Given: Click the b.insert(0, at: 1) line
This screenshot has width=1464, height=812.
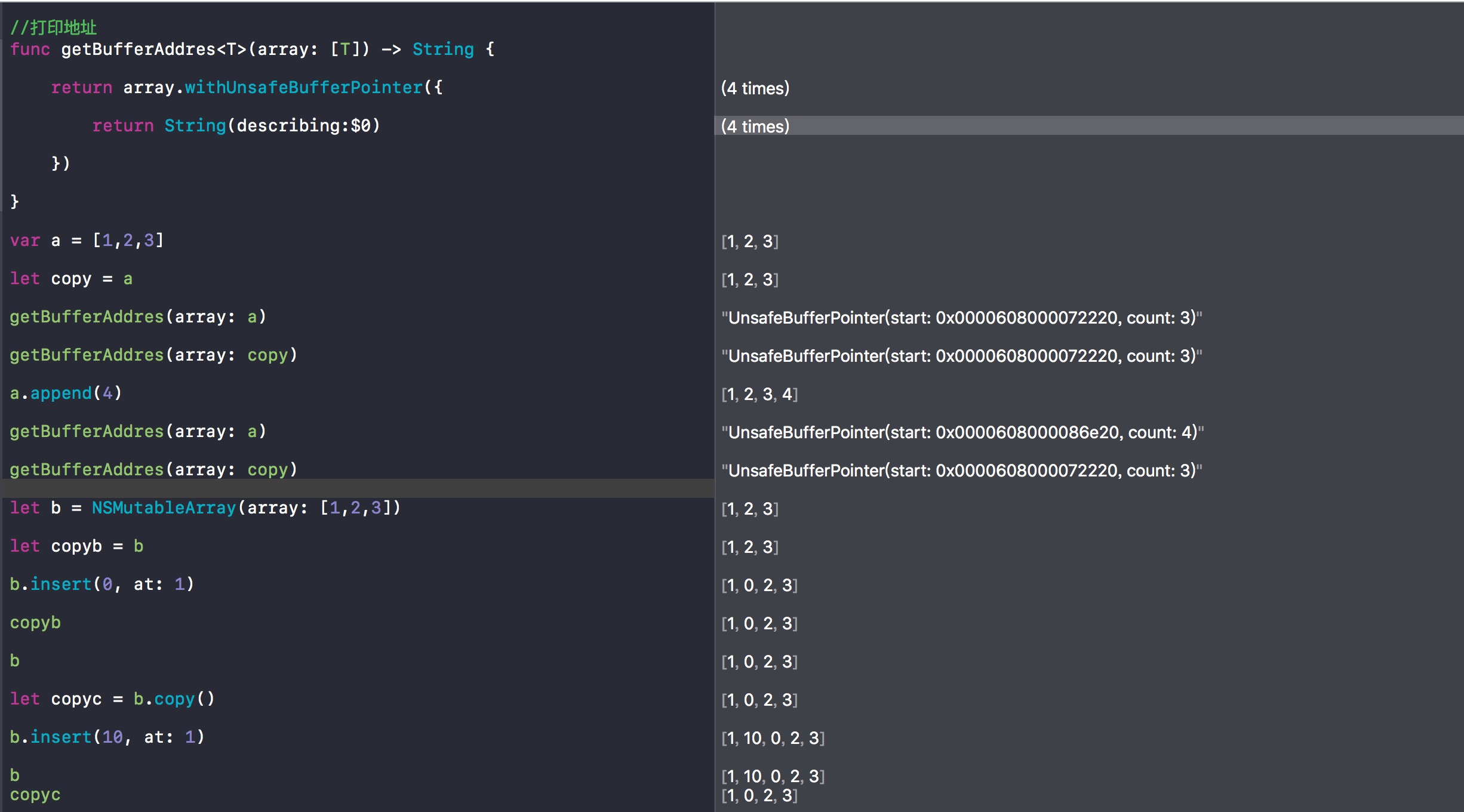Looking at the screenshot, I should pos(102,584).
